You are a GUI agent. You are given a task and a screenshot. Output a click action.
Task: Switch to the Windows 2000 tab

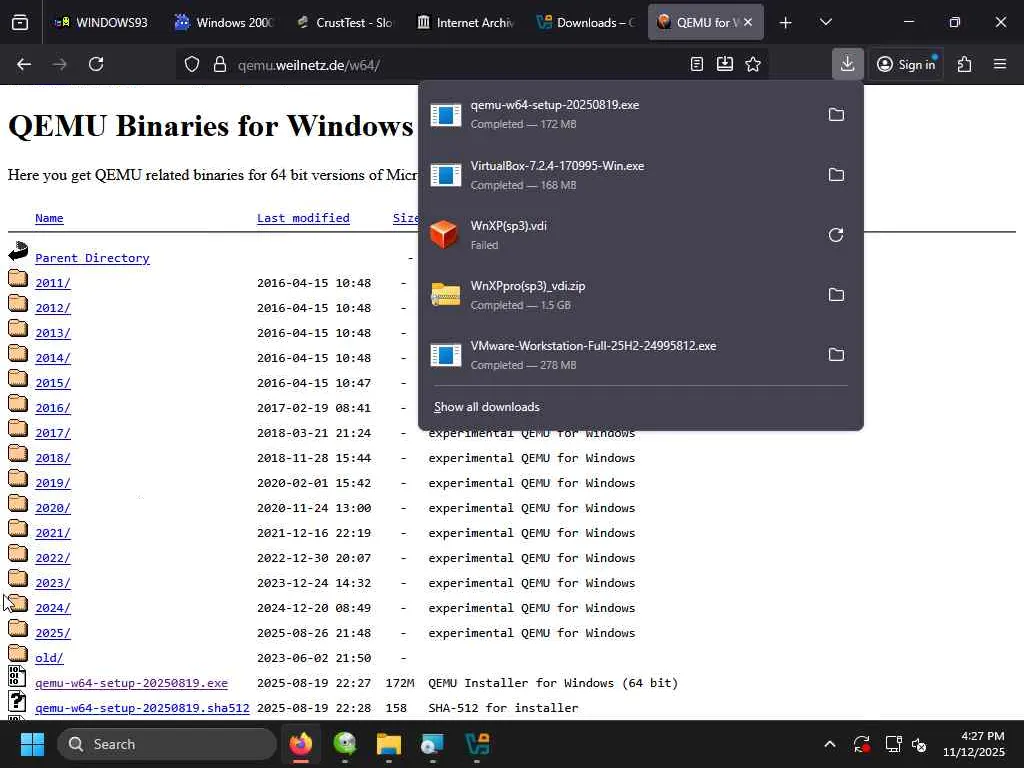[223, 22]
